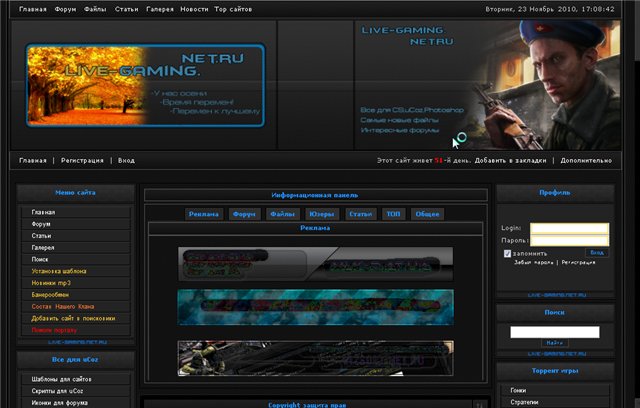Click Добавить в закладки link
The image size is (640, 408).
[x=510, y=160]
